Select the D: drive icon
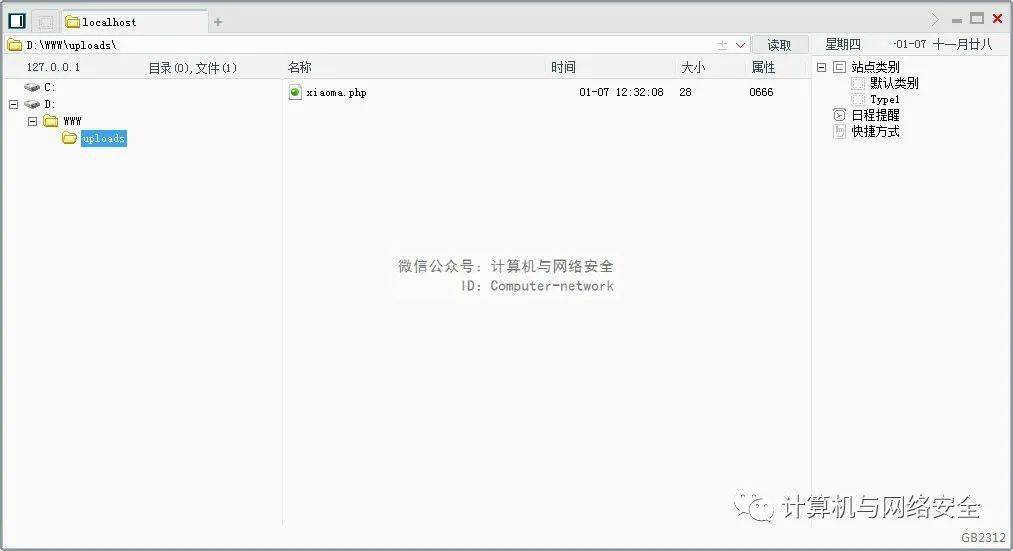This screenshot has width=1013, height=551. click(x=32, y=104)
